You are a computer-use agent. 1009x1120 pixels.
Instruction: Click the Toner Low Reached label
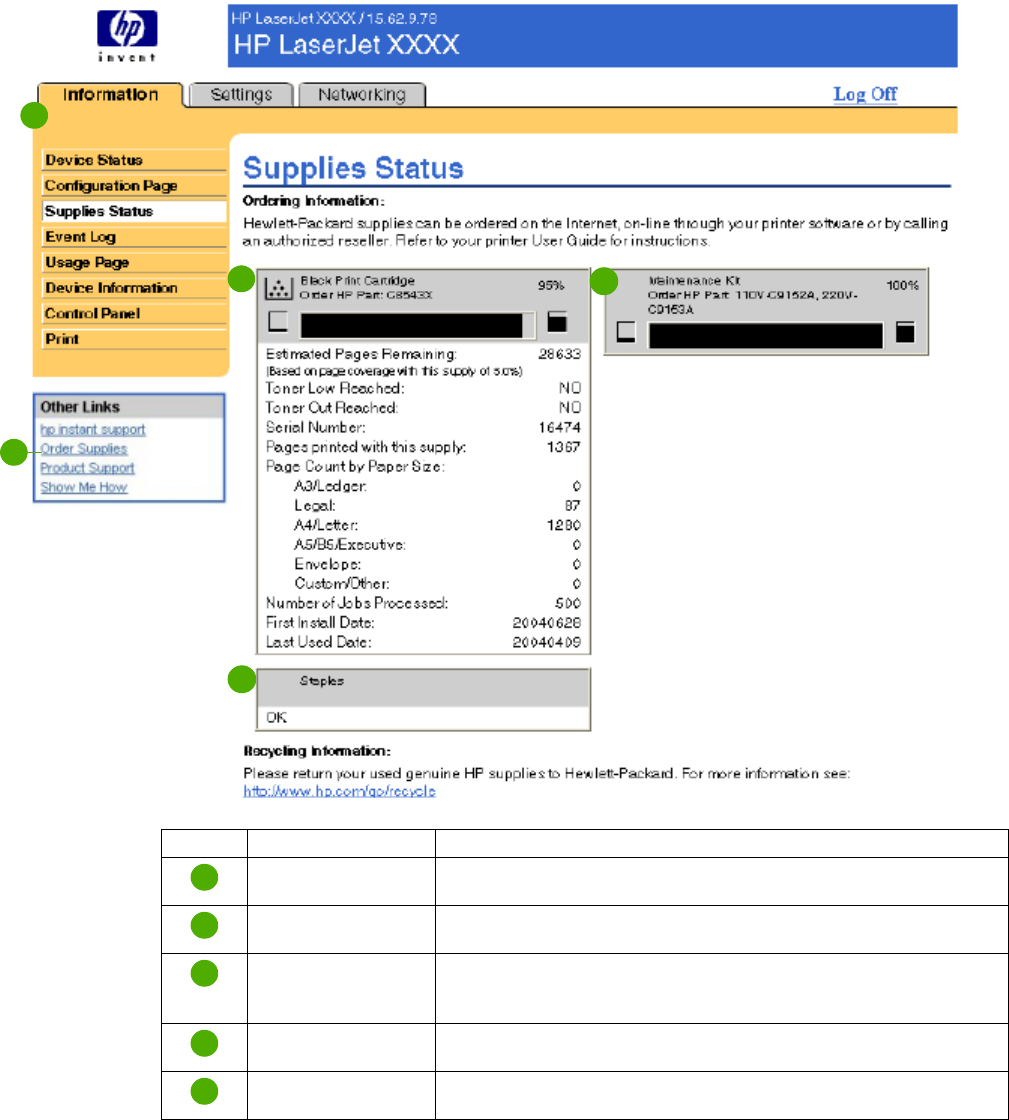point(335,389)
